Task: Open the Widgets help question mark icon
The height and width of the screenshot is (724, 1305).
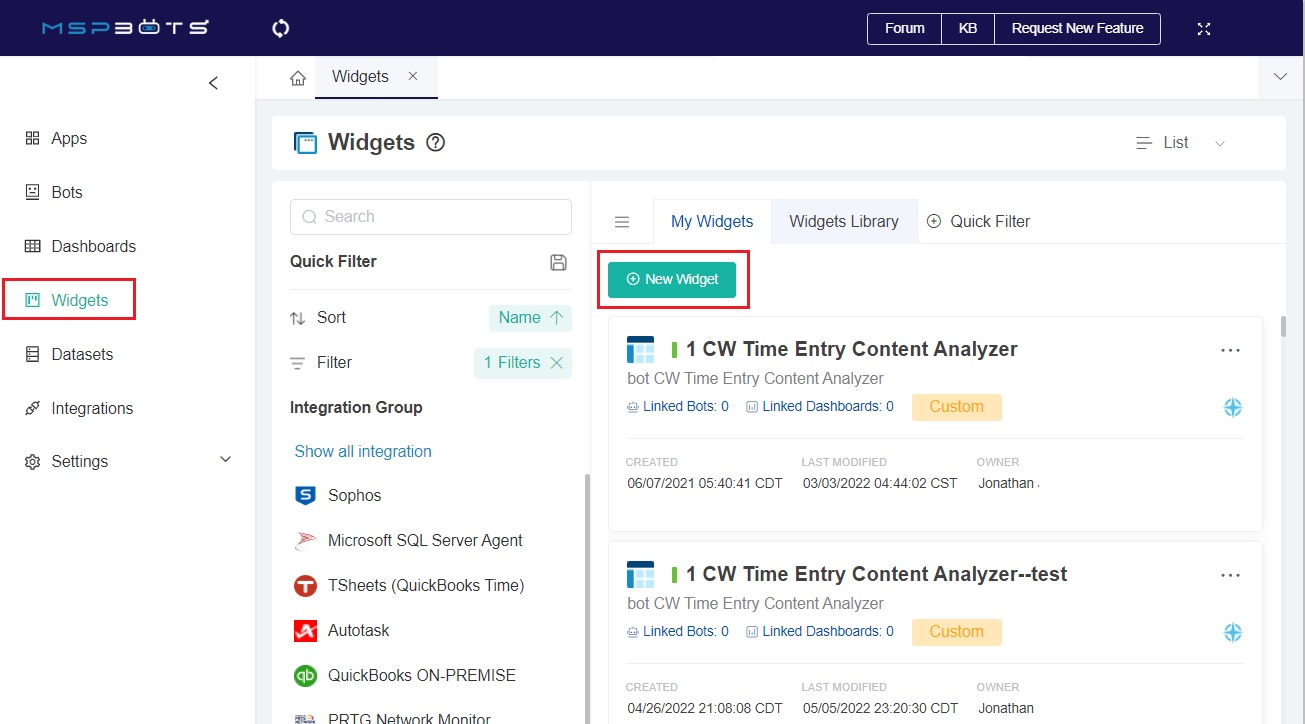Action: 435,143
